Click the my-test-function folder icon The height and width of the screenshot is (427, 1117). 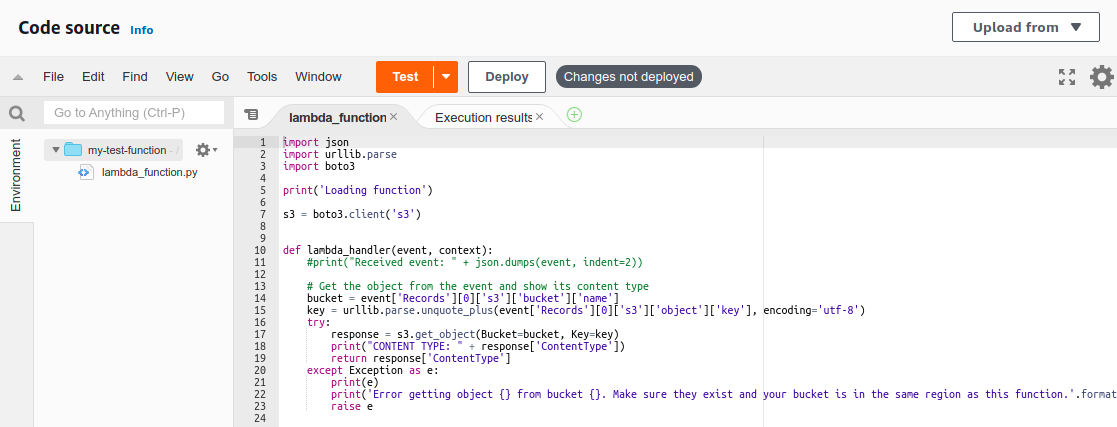coord(73,150)
